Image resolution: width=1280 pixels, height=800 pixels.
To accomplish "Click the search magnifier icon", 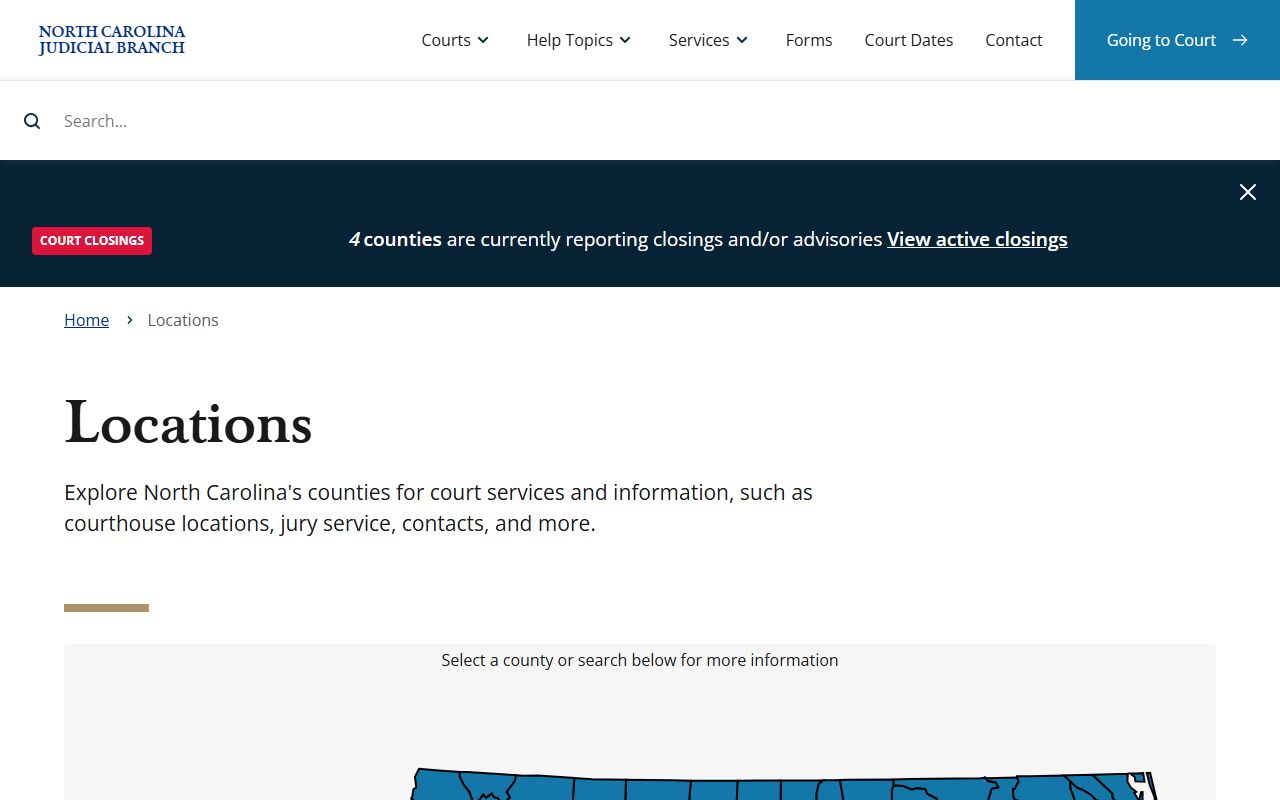I will tap(32, 121).
